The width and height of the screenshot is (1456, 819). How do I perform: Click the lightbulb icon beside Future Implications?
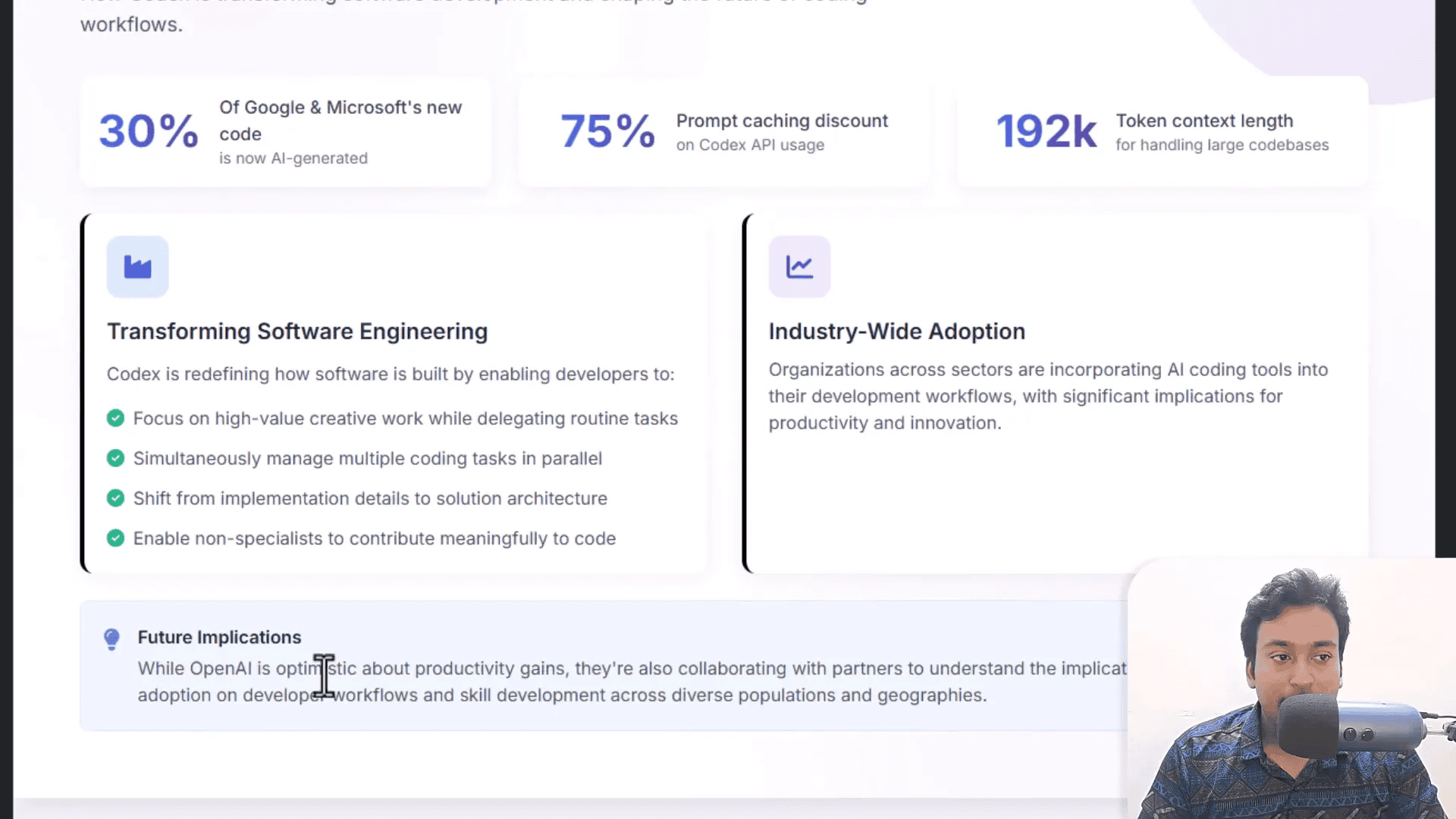tap(111, 639)
